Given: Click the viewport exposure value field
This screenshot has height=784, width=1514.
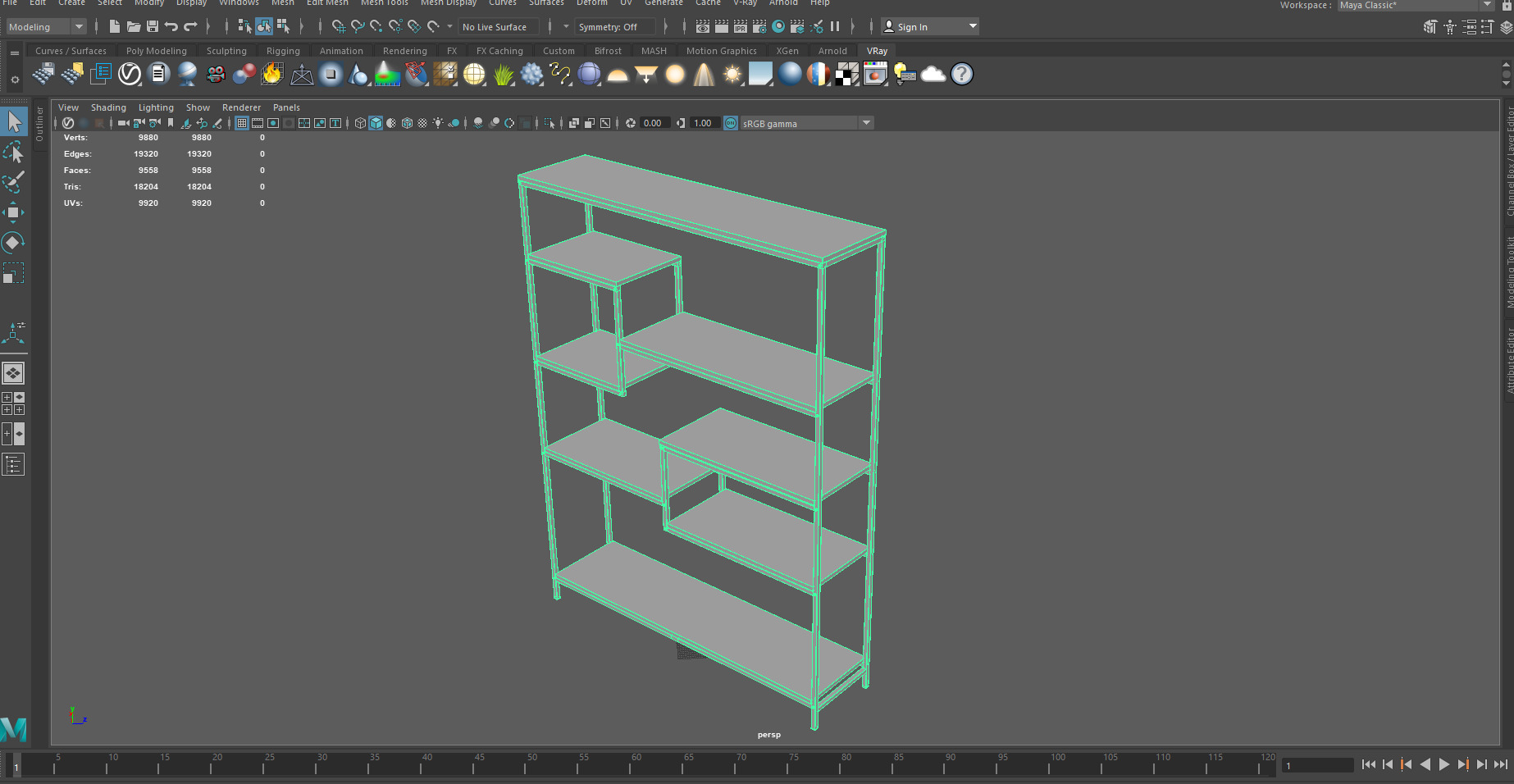Looking at the screenshot, I should coord(654,123).
